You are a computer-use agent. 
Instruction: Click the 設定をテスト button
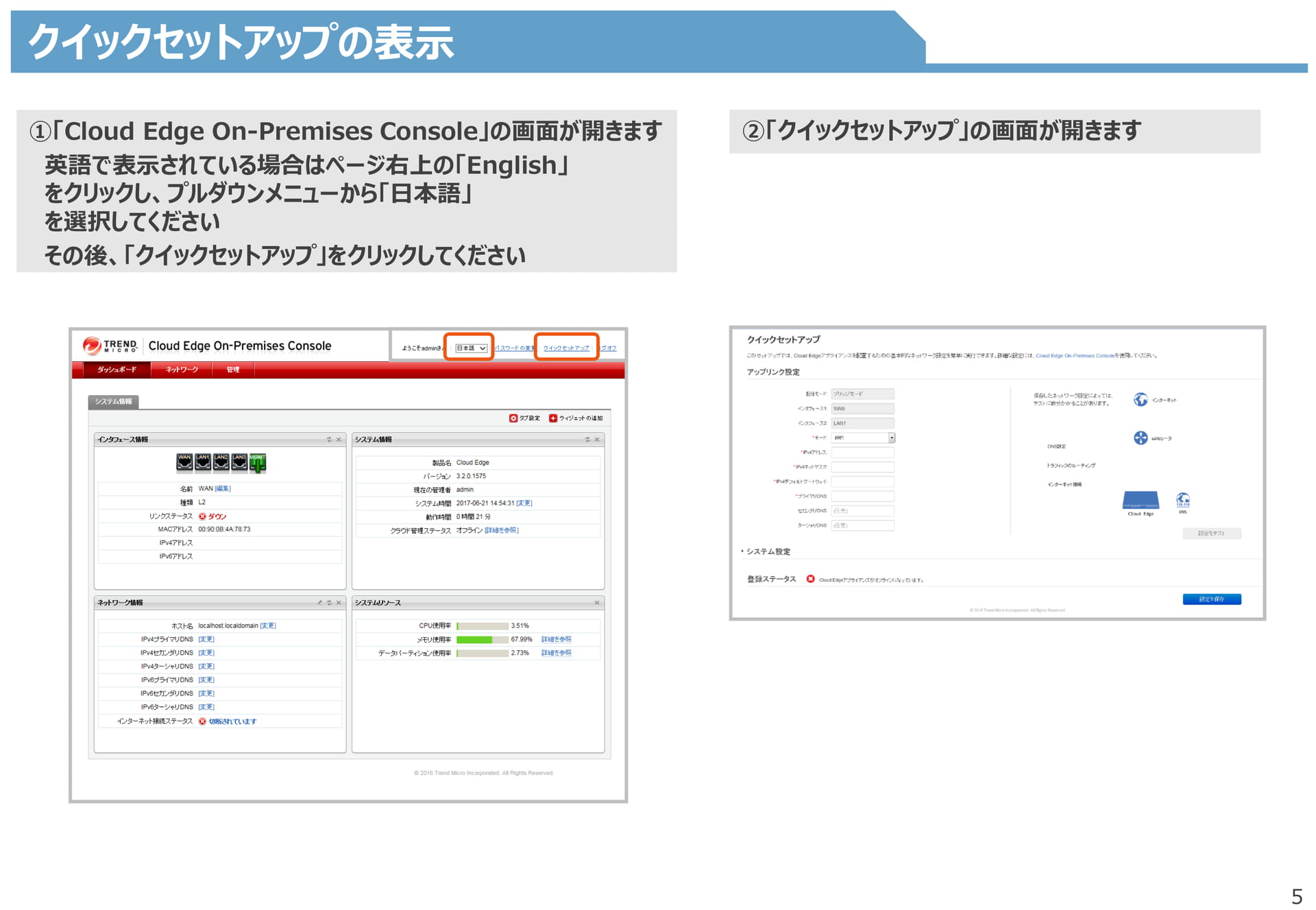click(x=1211, y=534)
